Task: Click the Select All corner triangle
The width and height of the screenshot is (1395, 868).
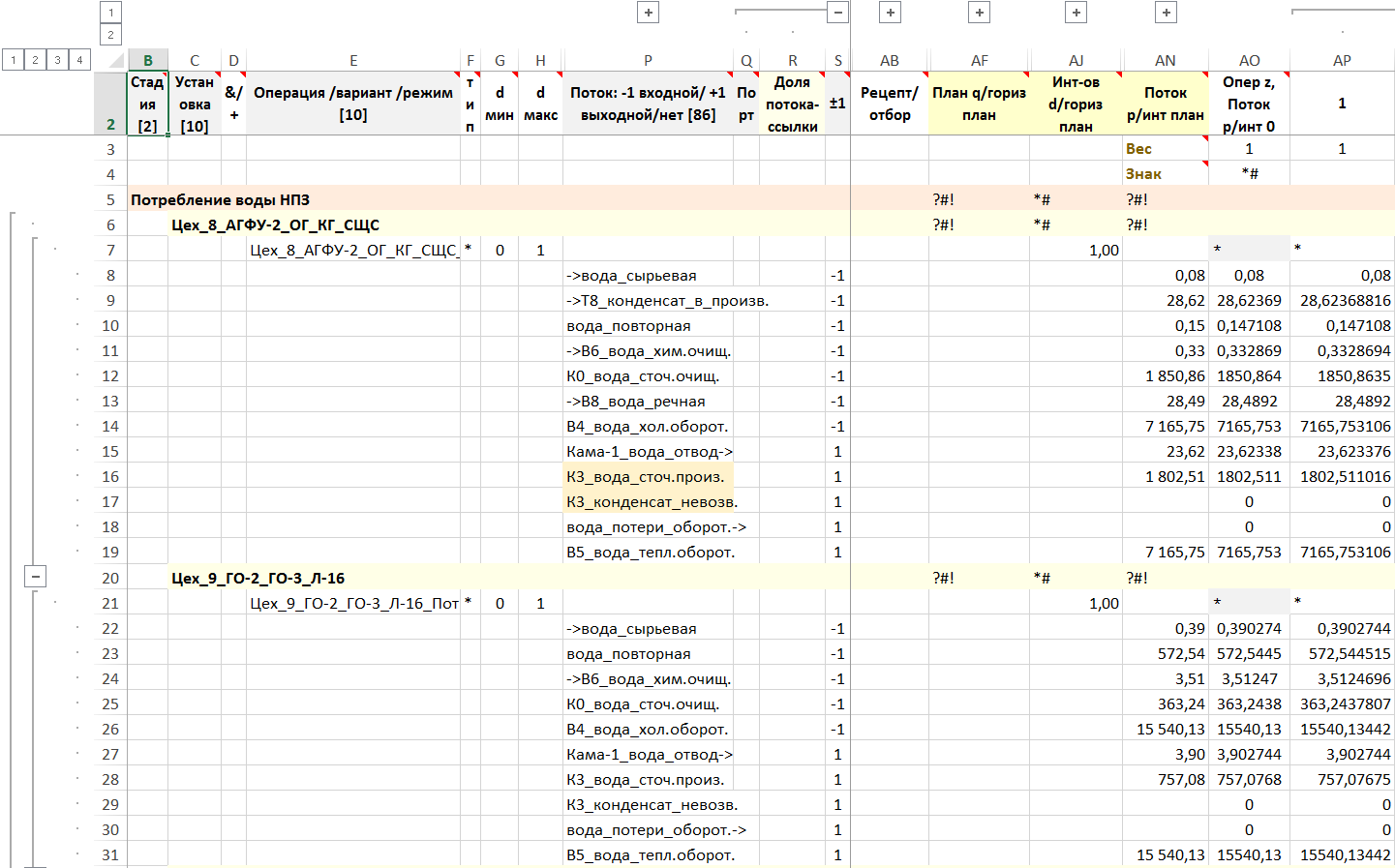Action: click(115, 60)
